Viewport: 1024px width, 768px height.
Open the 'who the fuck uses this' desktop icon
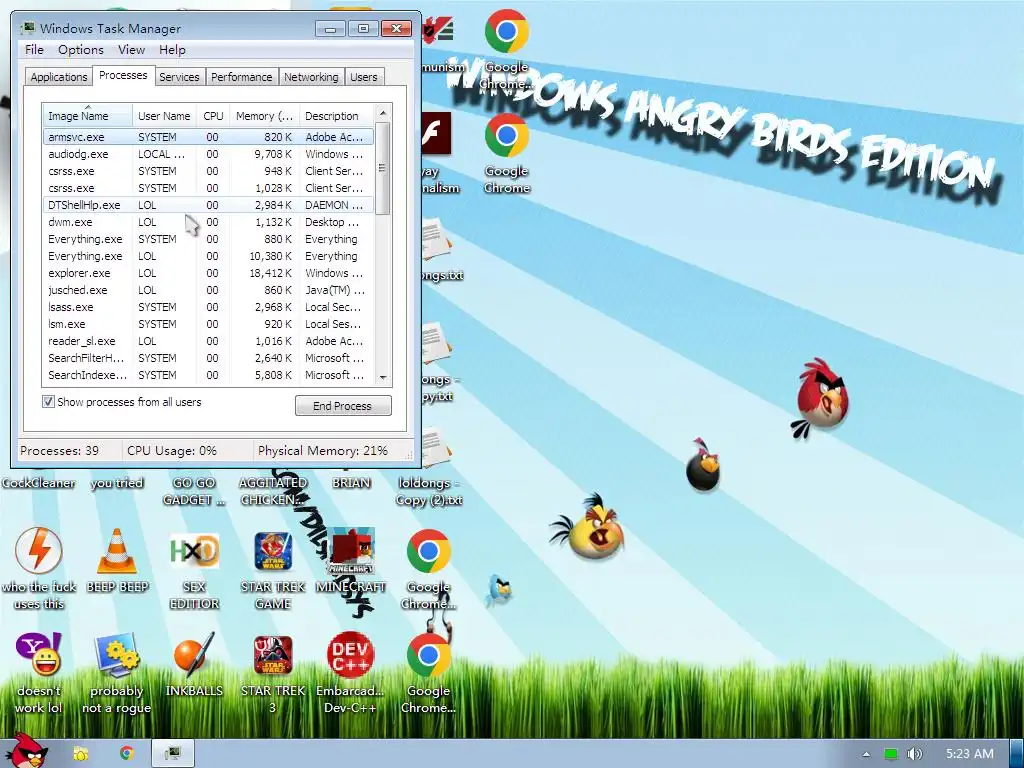39,568
